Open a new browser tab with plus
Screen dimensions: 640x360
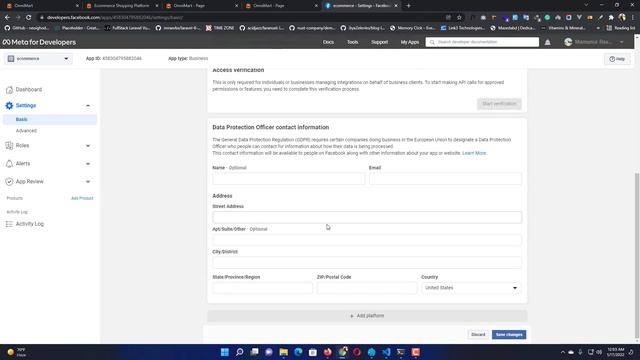[x=408, y=6]
